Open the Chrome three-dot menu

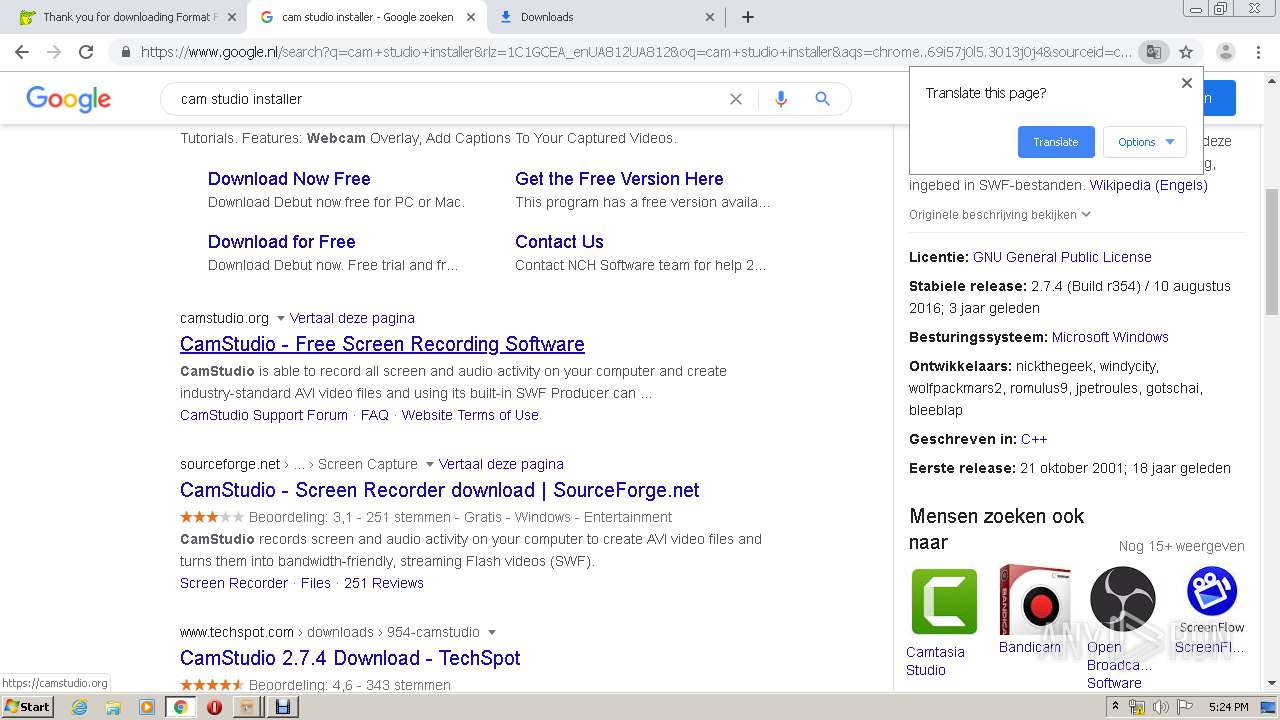1258,52
